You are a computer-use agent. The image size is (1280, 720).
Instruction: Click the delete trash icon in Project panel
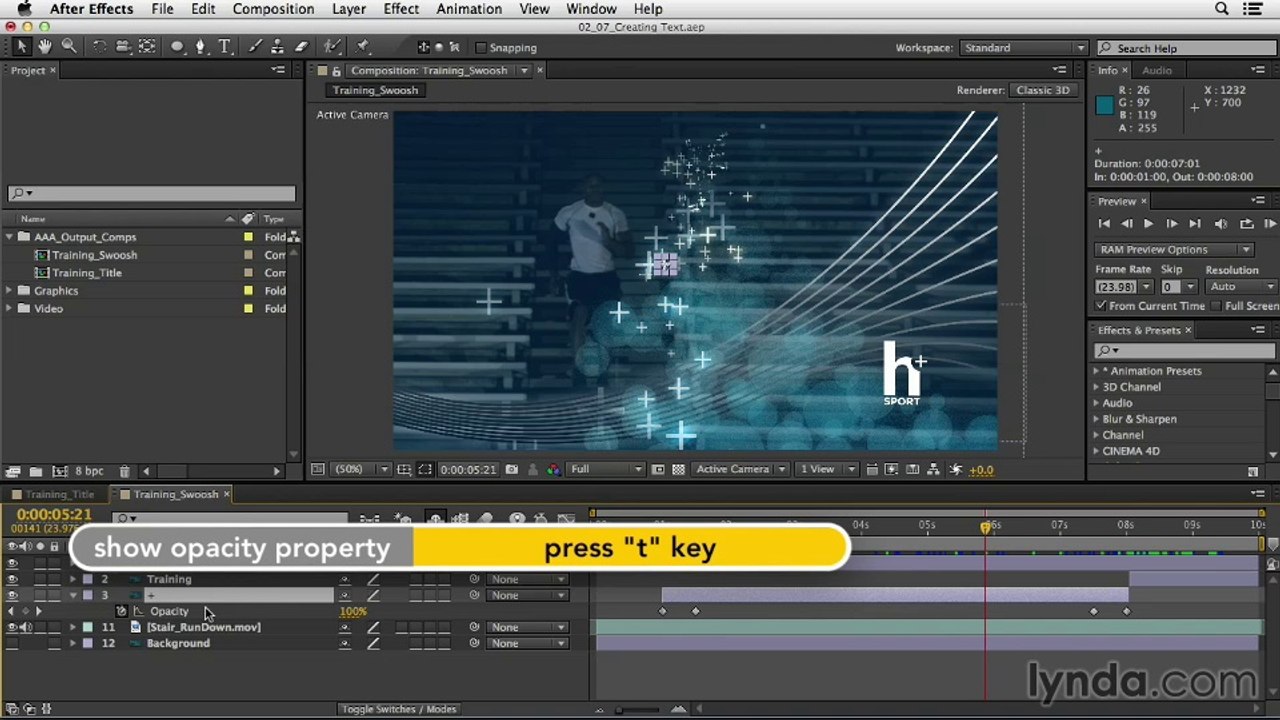coord(124,471)
